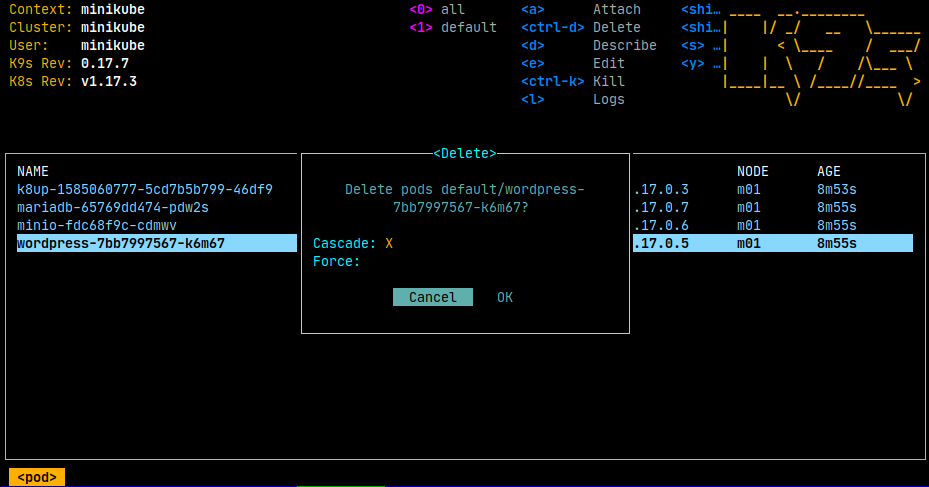Click the ctrl-k Kill command hint
929x487 pixels.
[x=608, y=81]
